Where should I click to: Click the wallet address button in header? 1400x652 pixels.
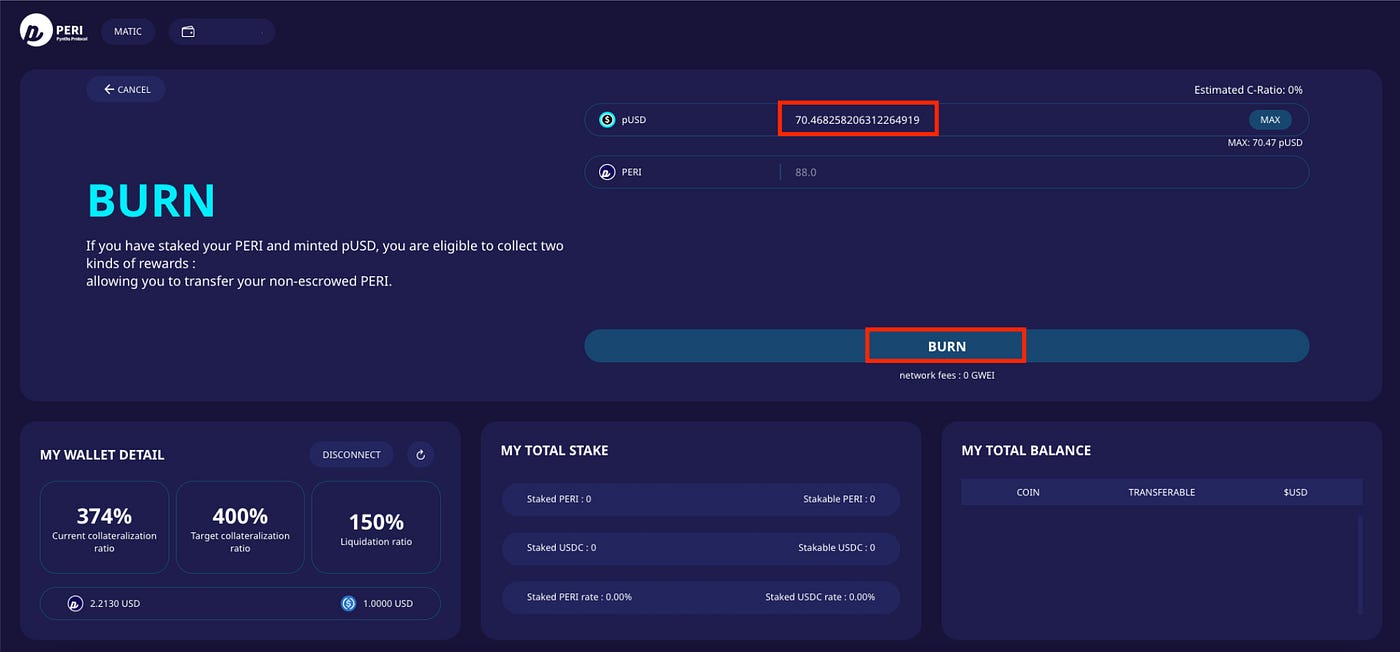[x=221, y=31]
